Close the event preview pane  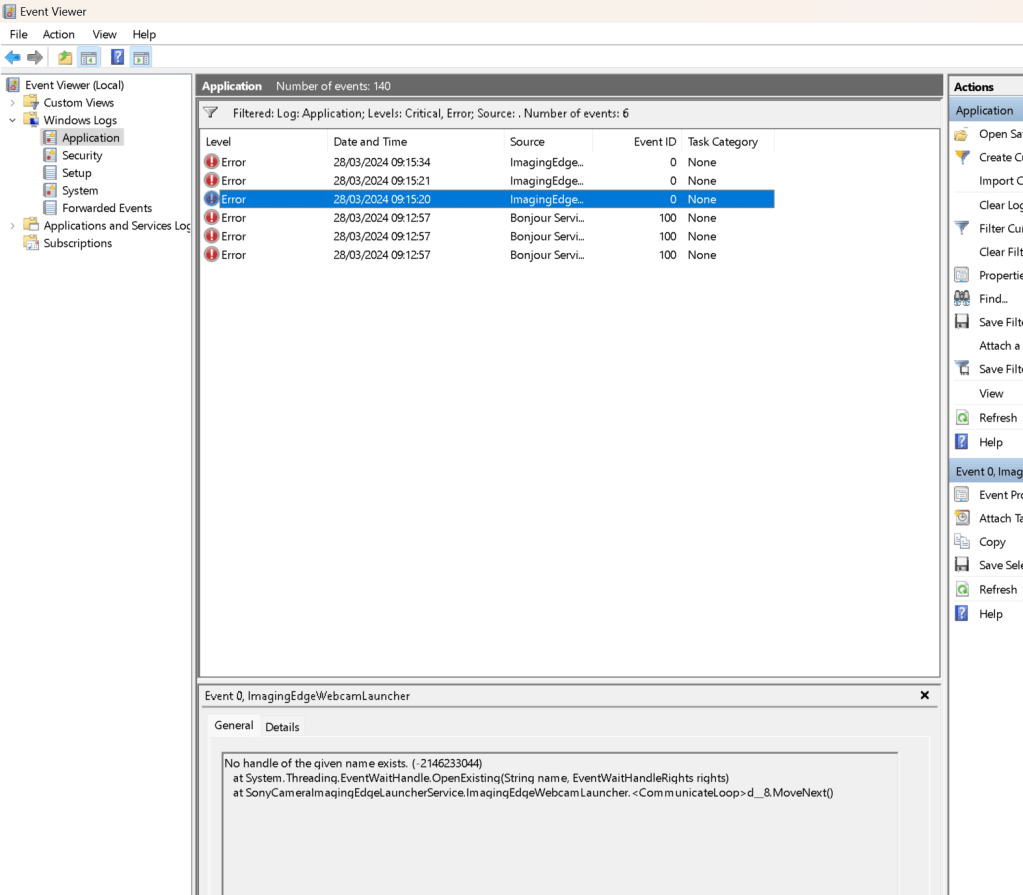pos(924,695)
